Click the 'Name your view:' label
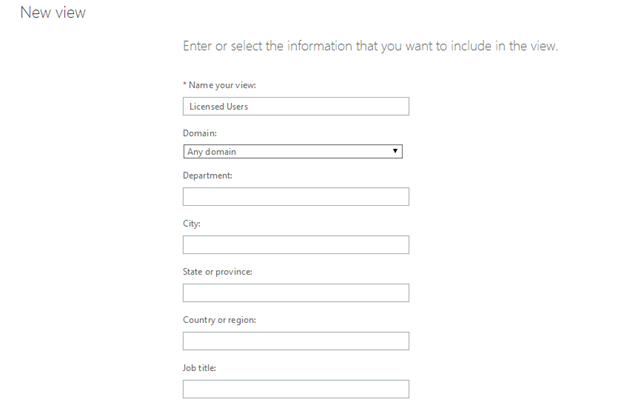624x411 pixels. click(223, 84)
